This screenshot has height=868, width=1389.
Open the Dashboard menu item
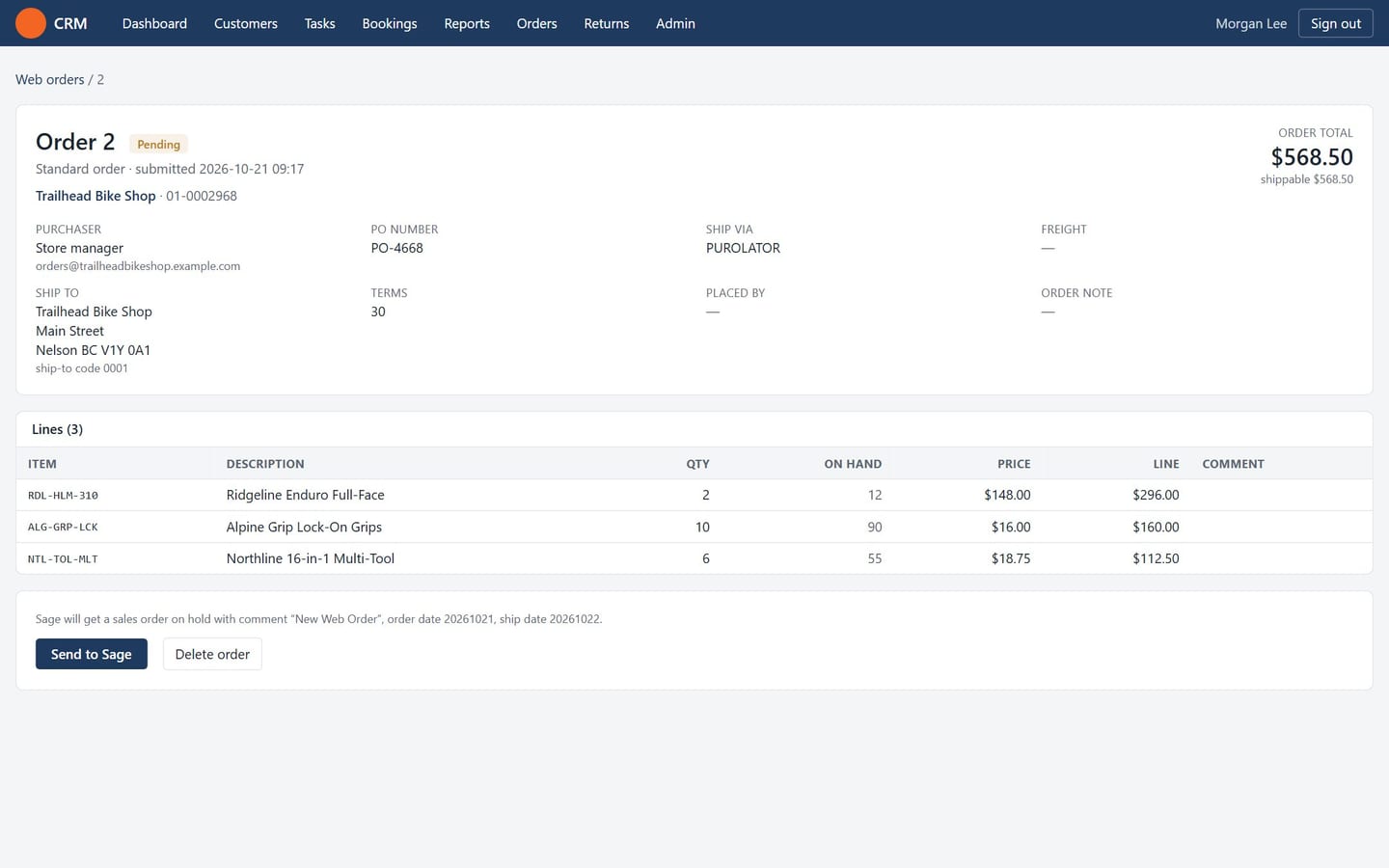pos(154,23)
